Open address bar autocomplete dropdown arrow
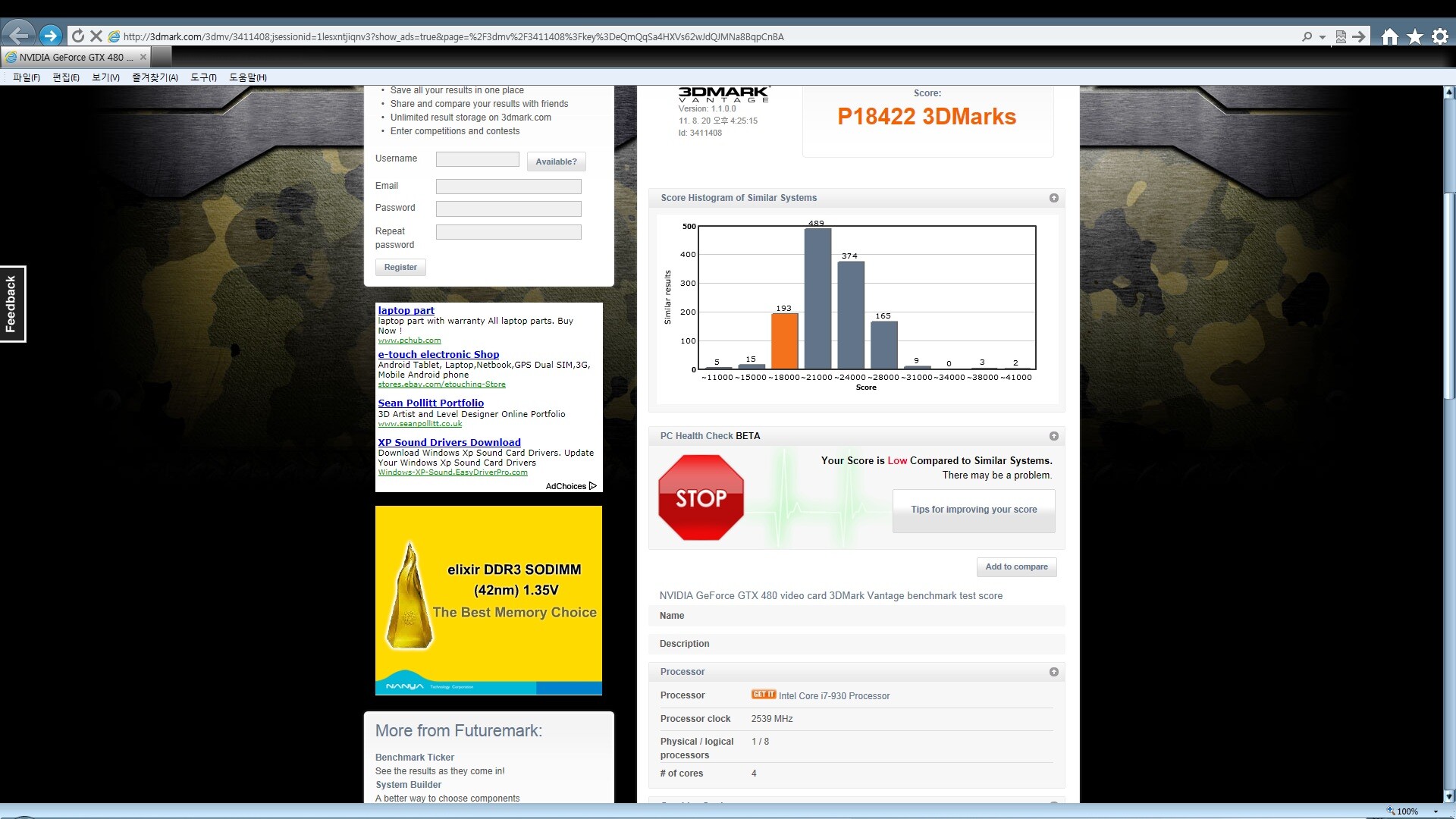This screenshot has width=1456, height=819. [1322, 36]
